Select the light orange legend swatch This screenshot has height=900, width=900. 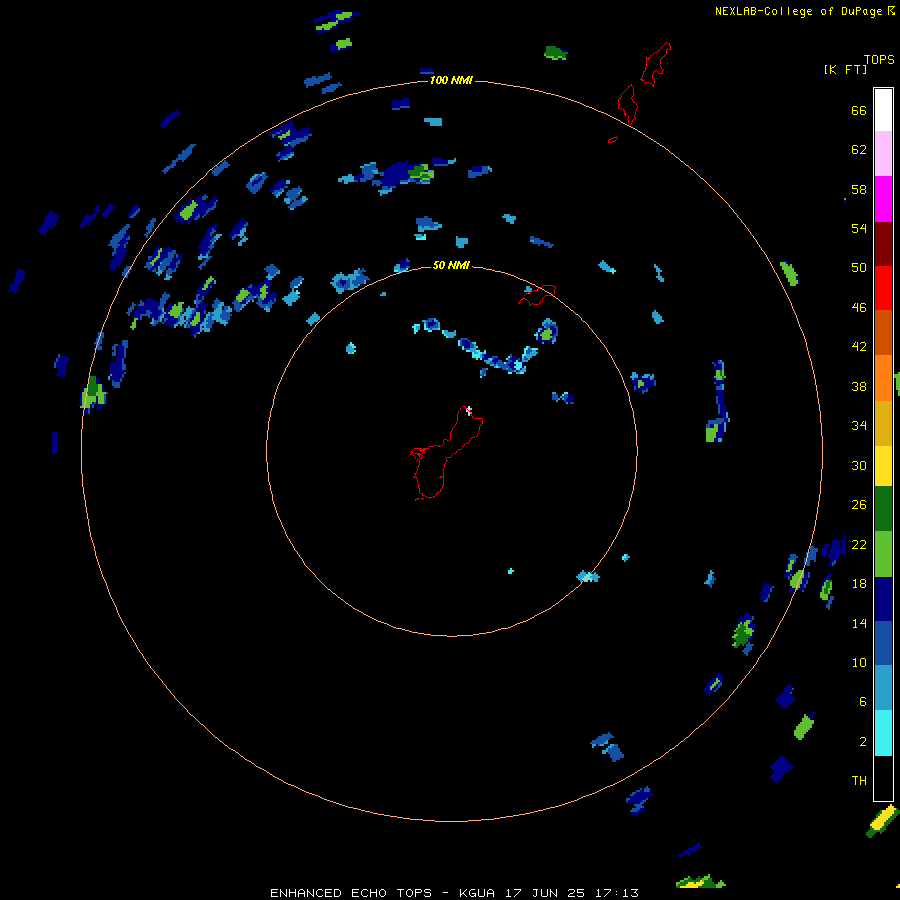[x=883, y=378]
